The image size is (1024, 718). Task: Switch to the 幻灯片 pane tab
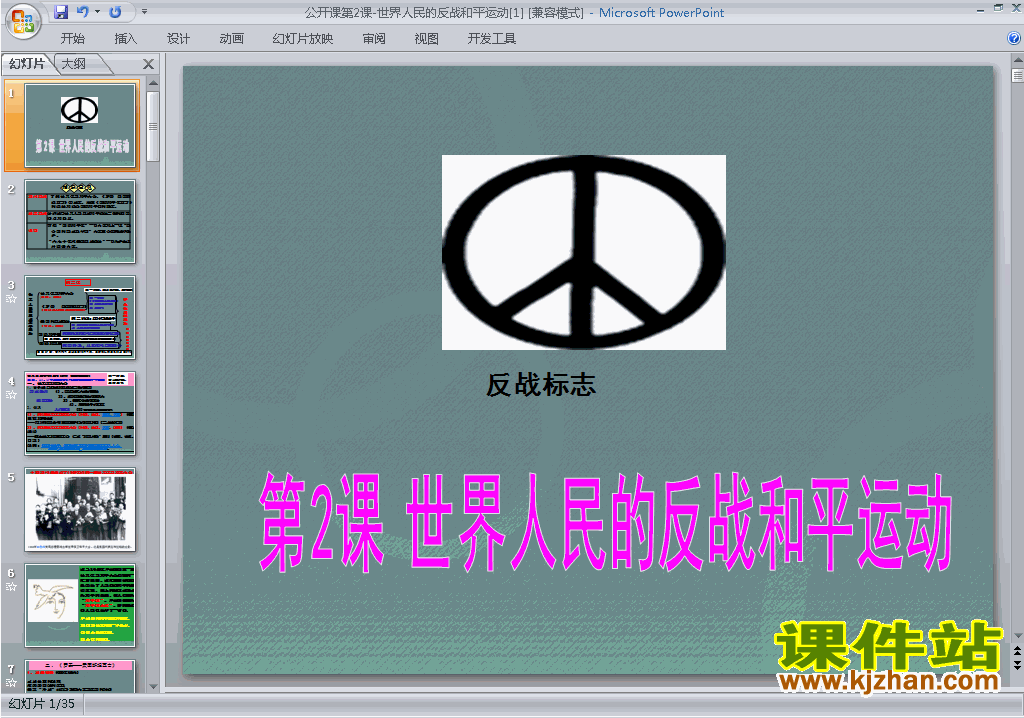coord(27,63)
